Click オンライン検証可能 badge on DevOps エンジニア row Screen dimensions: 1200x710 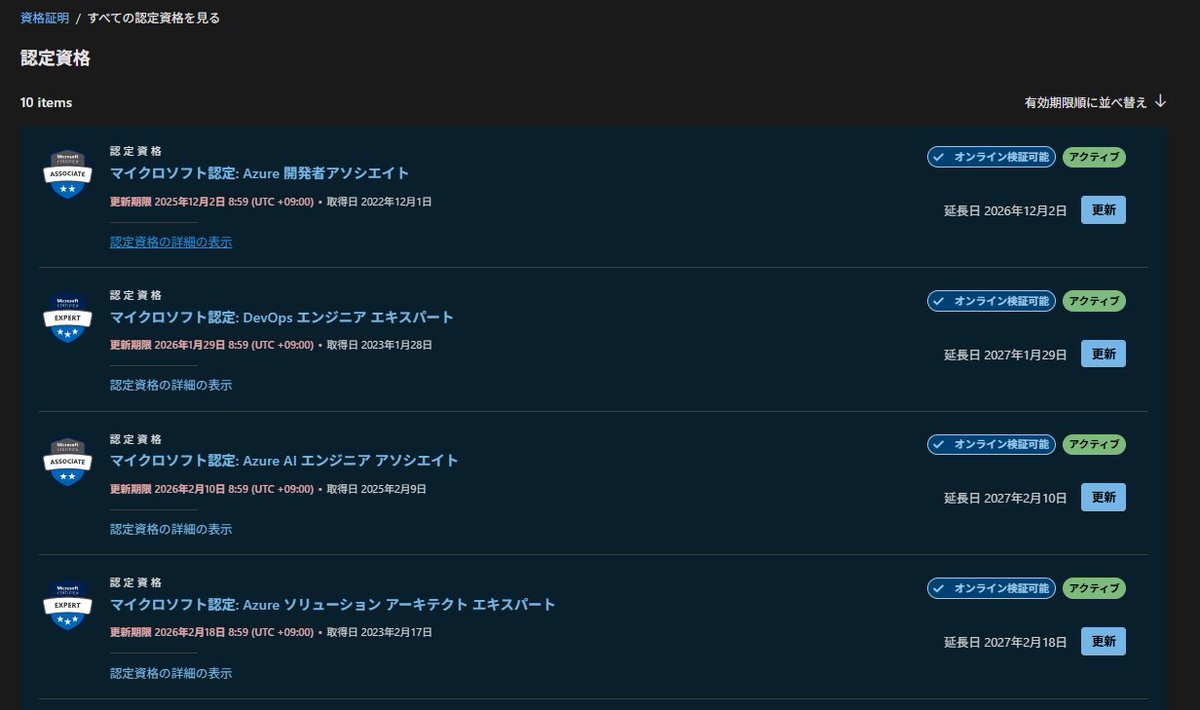pos(991,301)
